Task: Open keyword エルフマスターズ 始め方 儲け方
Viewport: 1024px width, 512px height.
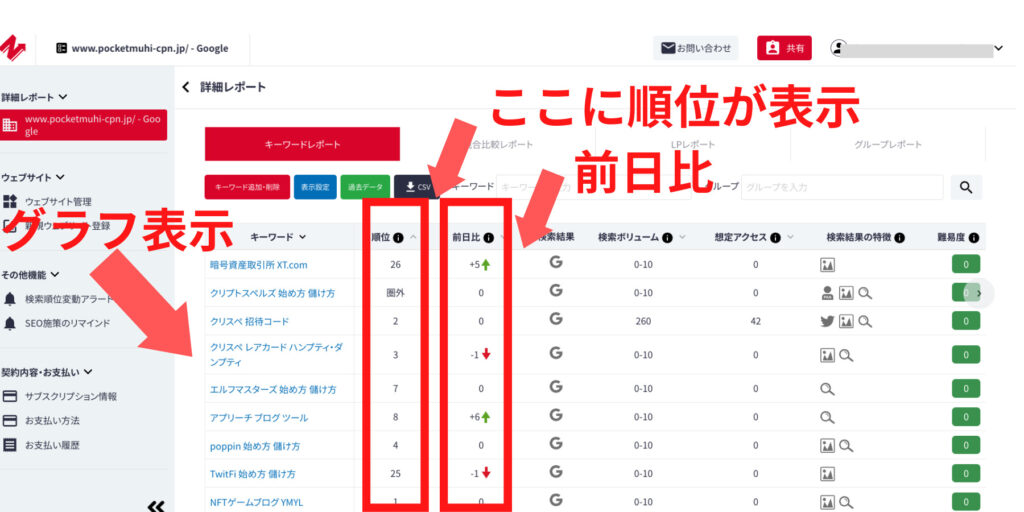Action: point(273,389)
